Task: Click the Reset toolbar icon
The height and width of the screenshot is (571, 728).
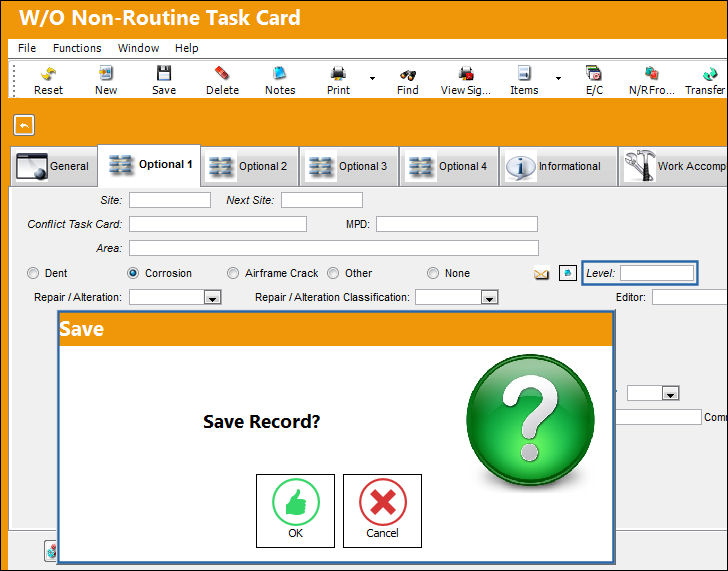Action: click(48, 73)
